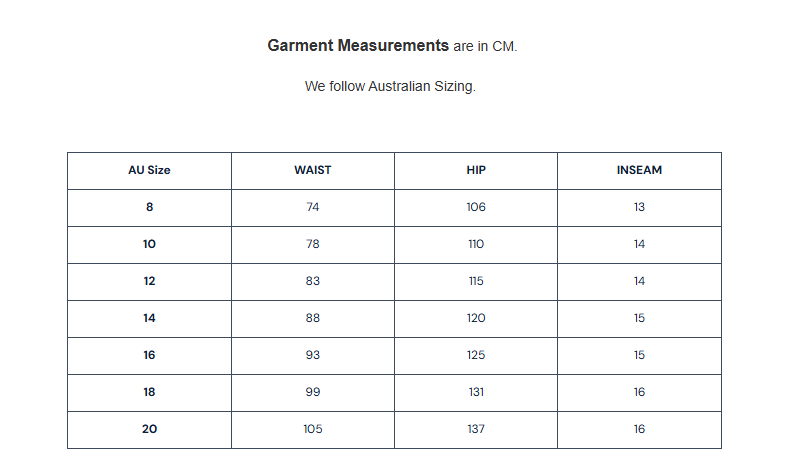
Task: Click the hip value 125 cell
Action: pos(476,355)
